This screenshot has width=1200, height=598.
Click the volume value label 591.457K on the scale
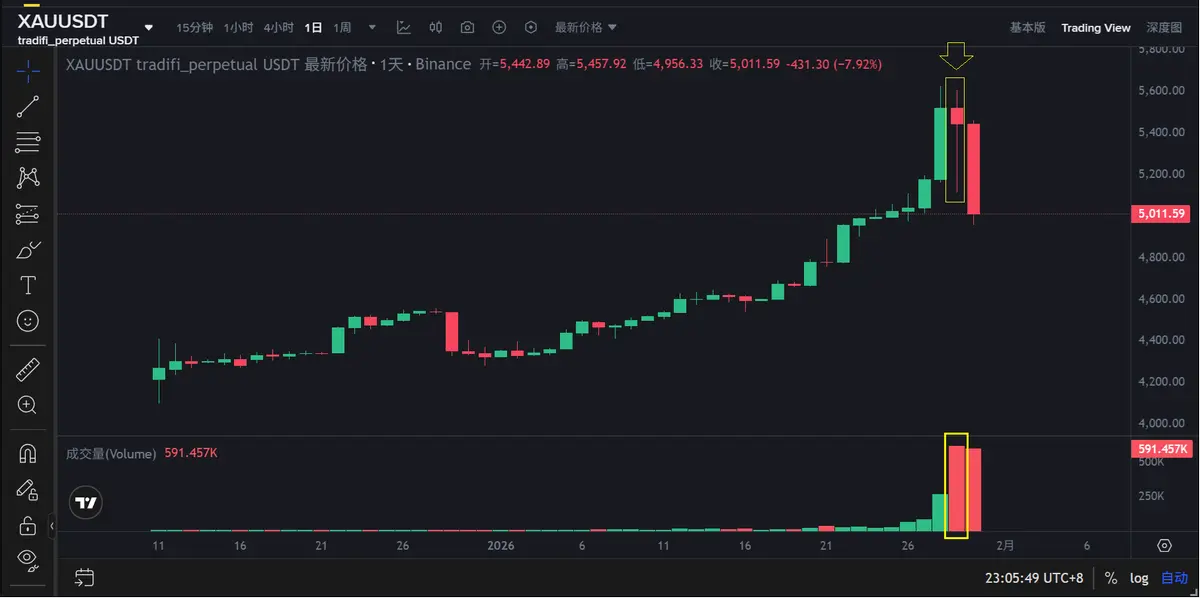[x=1161, y=449]
